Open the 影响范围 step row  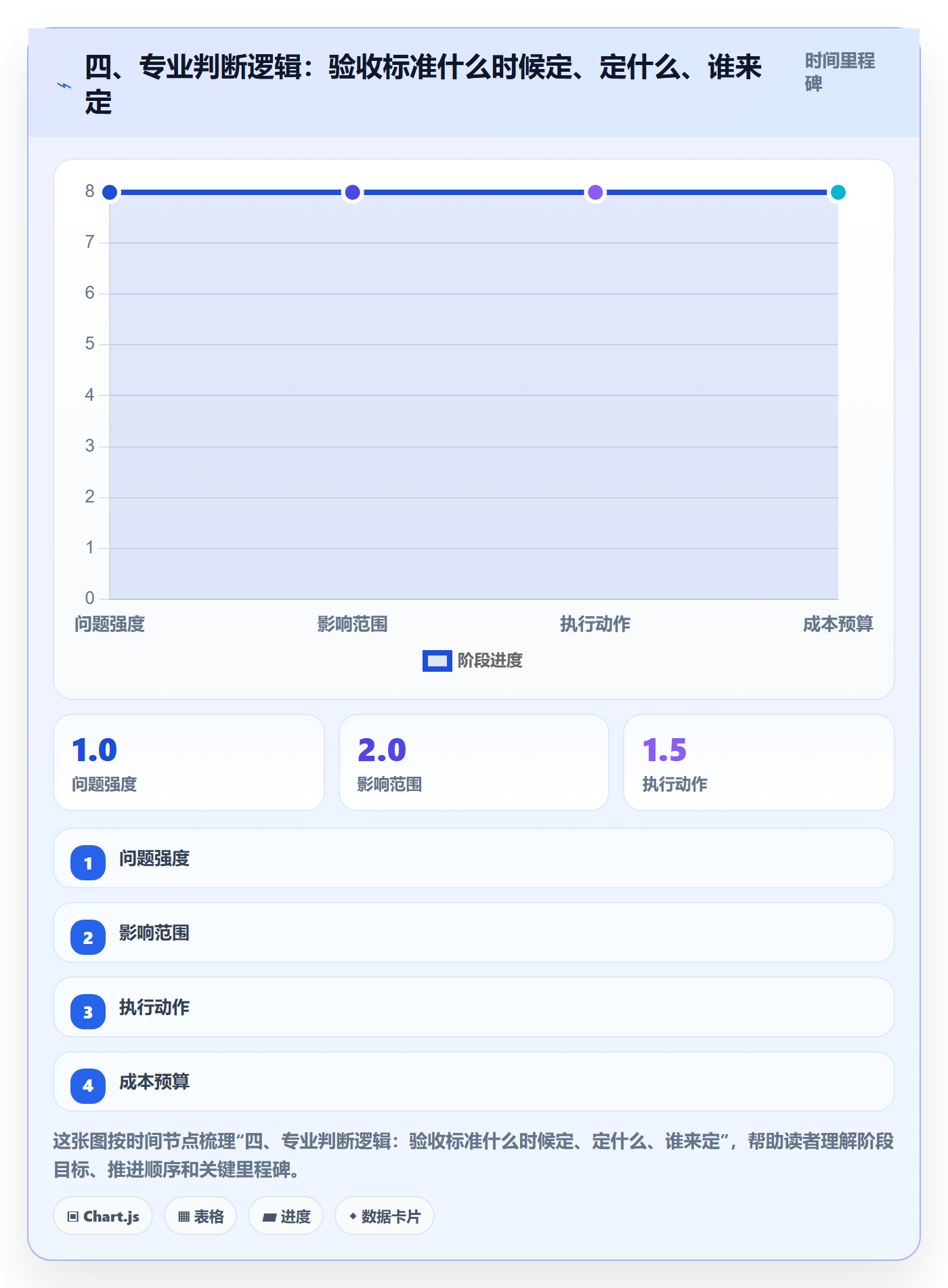[474, 932]
